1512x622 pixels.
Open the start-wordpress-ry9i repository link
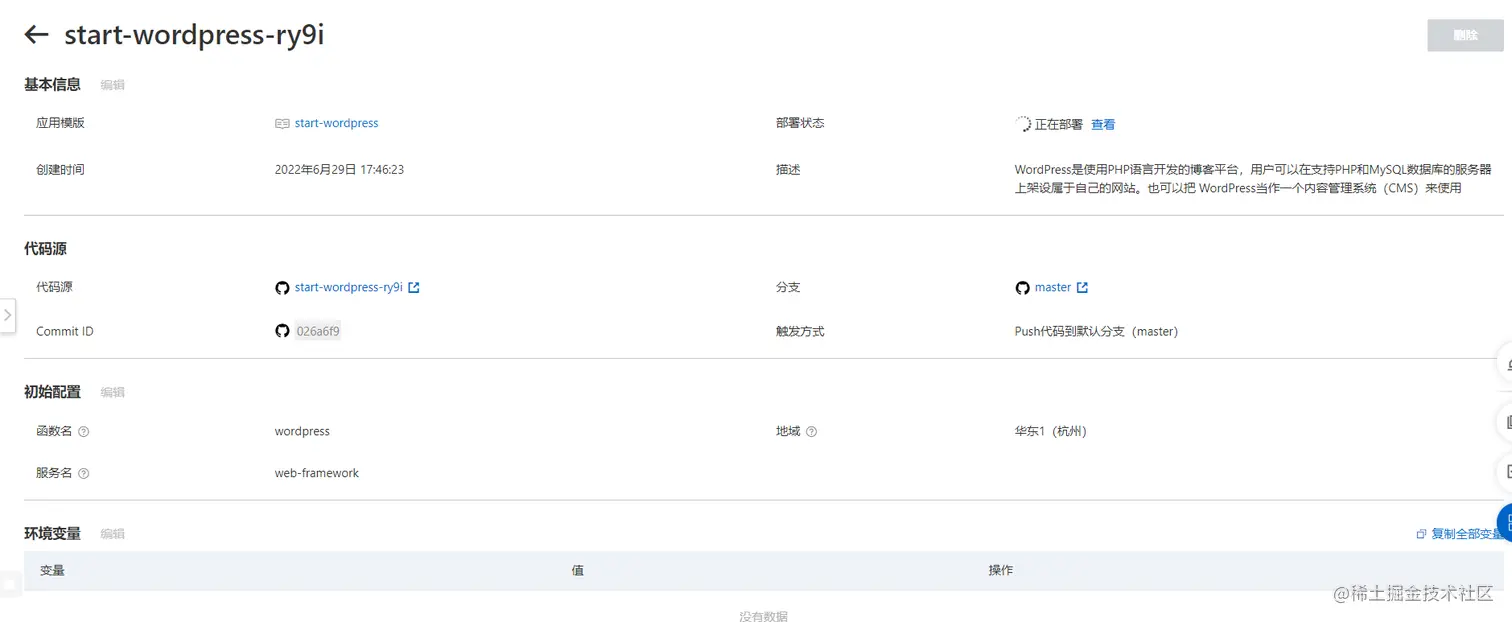[x=348, y=287]
